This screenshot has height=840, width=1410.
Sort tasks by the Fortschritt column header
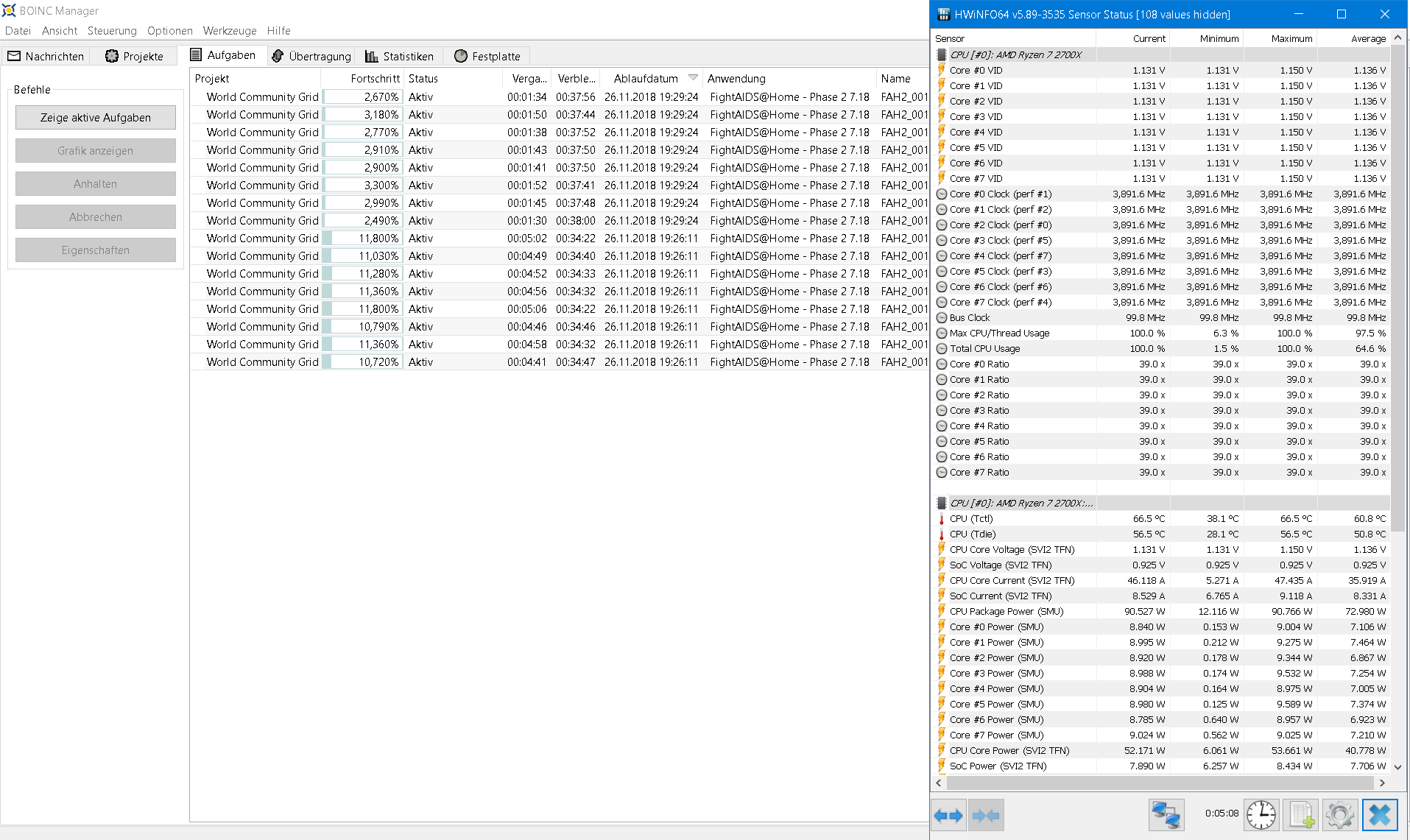click(x=363, y=79)
